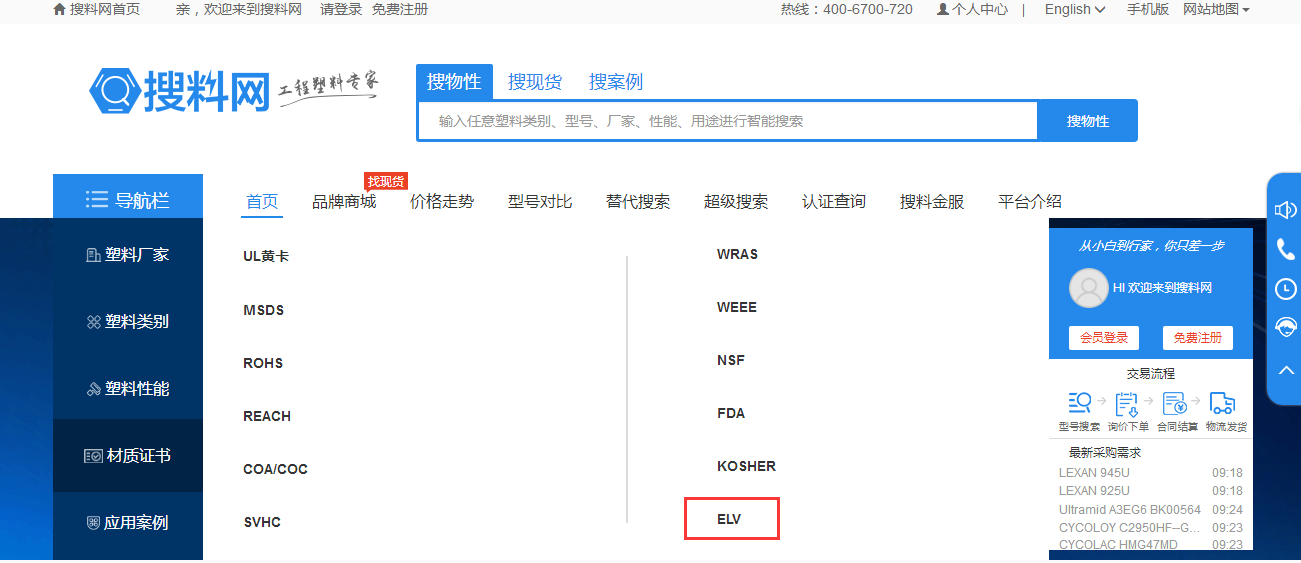The height and width of the screenshot is (563, 1301).
Task: Click the 物流发货 truck icon
Action: click(1223, 403)
